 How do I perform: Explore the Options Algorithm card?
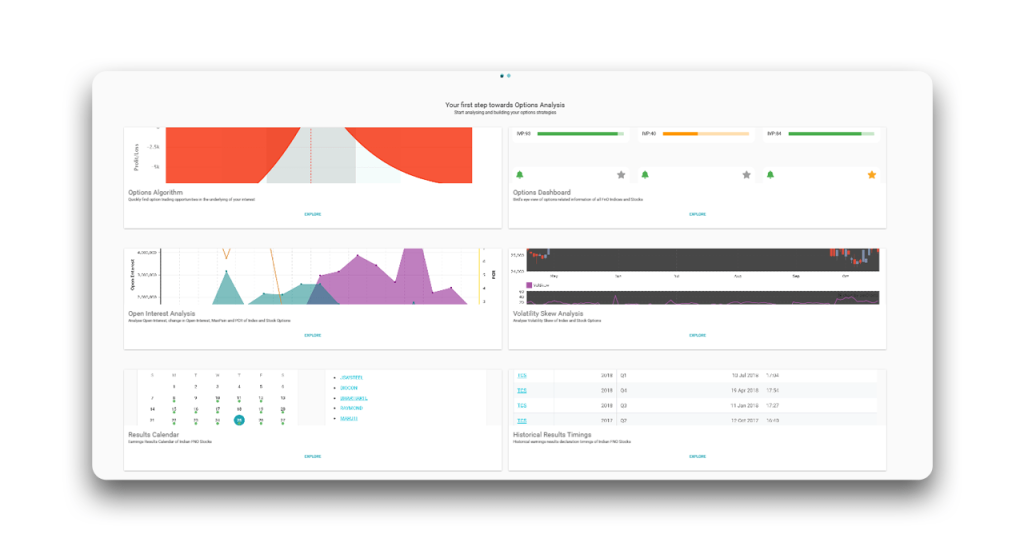(x=313, y=214)
